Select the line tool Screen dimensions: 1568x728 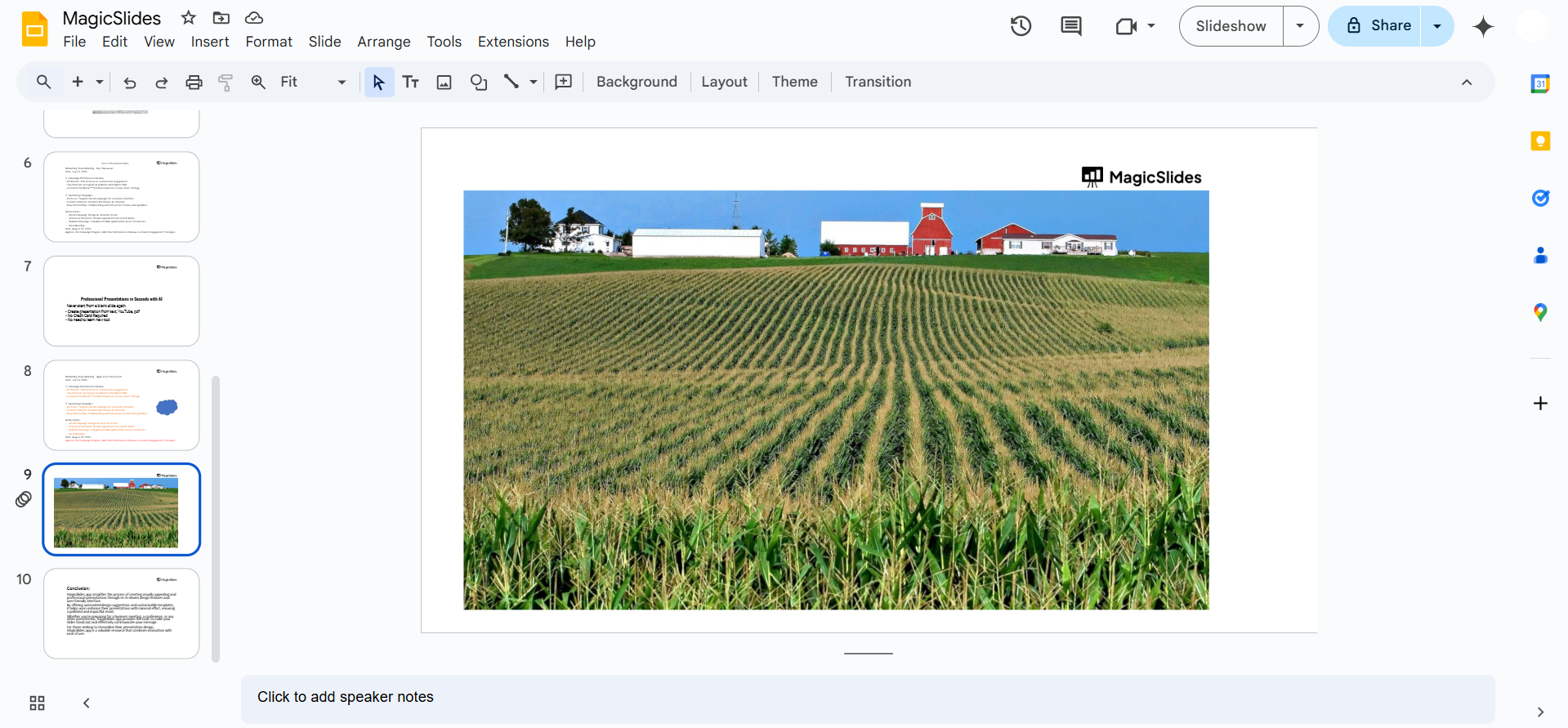point(511,82)
